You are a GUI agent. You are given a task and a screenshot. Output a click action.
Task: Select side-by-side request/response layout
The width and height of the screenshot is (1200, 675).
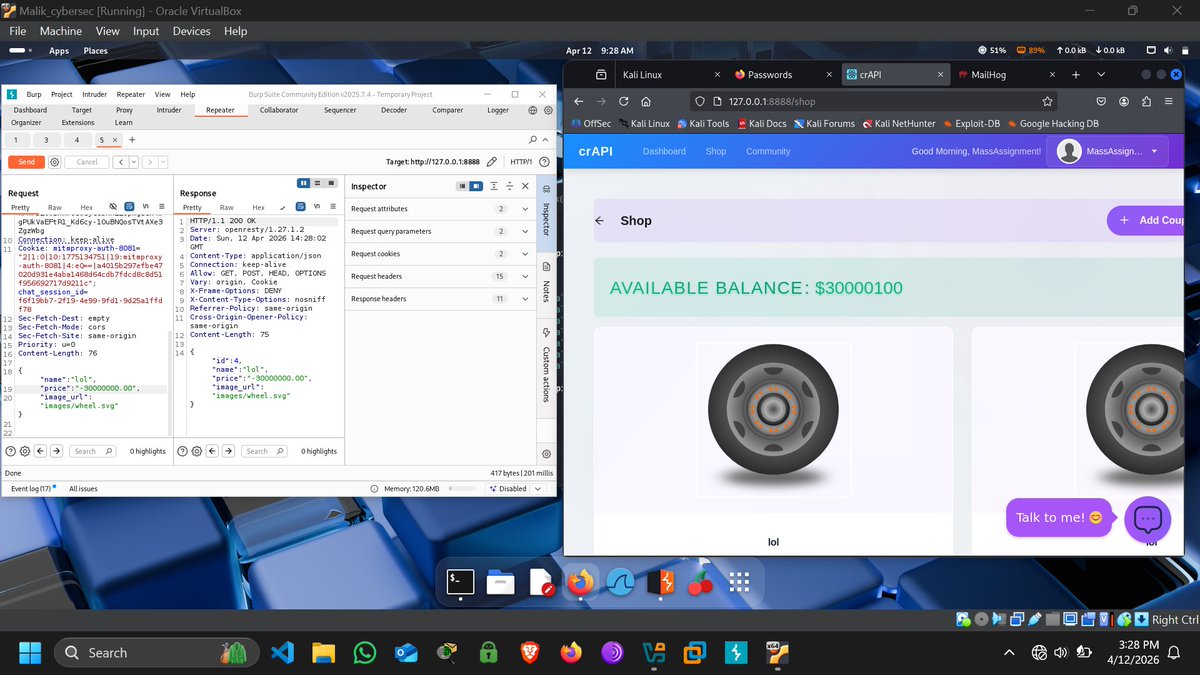(304, 184)
